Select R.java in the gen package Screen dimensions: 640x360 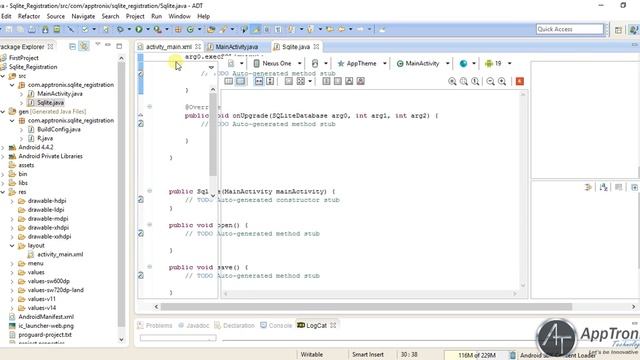[x=45, y=138]
